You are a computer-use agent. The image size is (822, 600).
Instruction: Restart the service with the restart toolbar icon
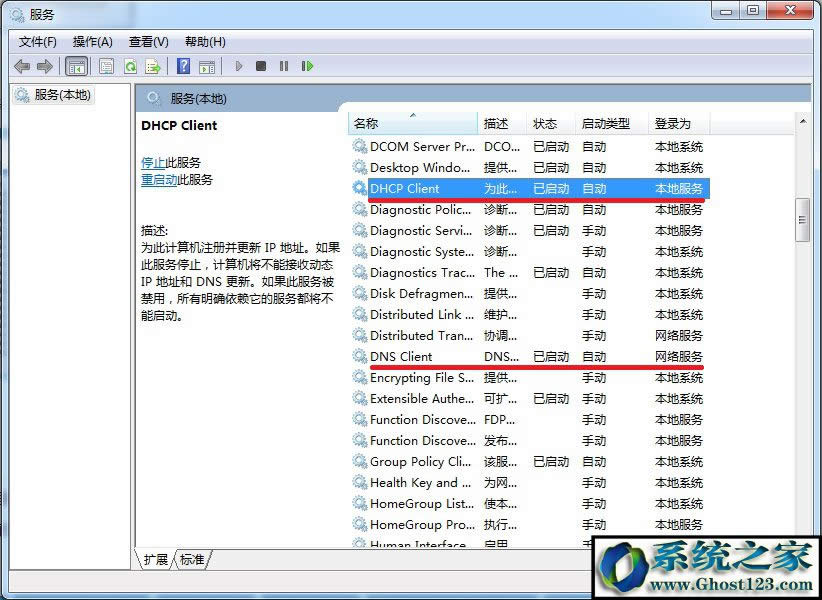(x=308, y=66)
